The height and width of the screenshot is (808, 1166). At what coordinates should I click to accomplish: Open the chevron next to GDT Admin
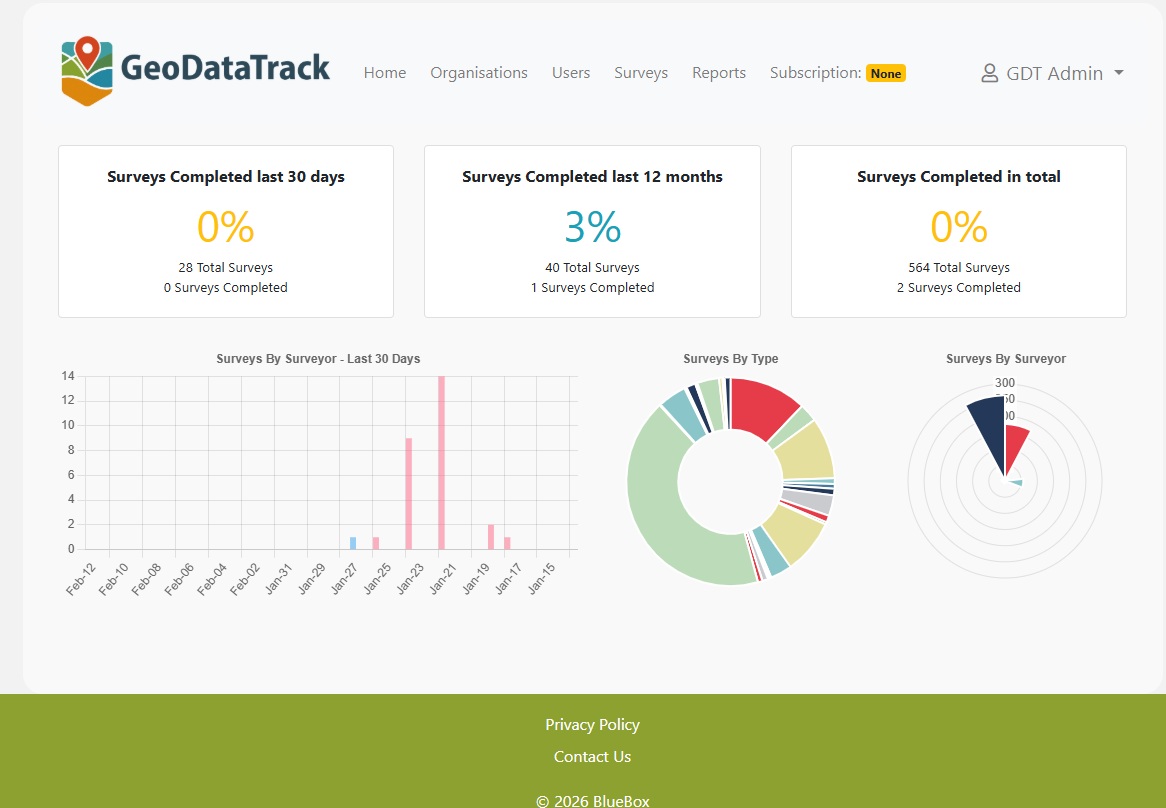(x=1118, y=72)
